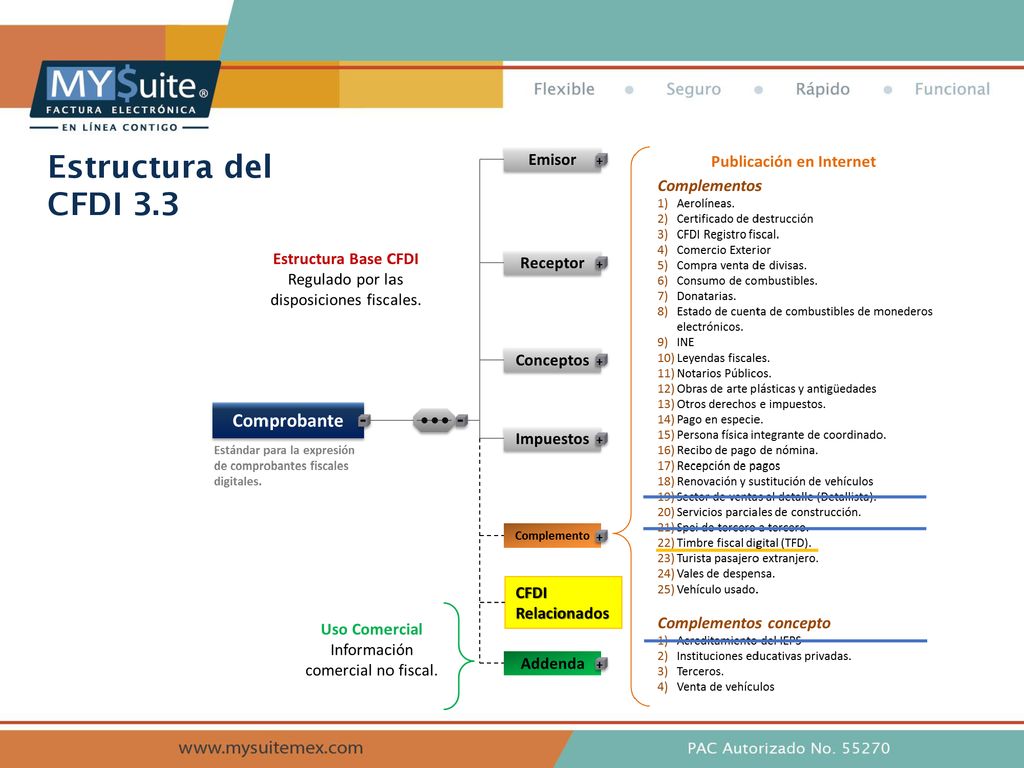Click list item 'Donatarias.'
The width and height of the screenshot is (1024, 768).
tap(706, 296)
